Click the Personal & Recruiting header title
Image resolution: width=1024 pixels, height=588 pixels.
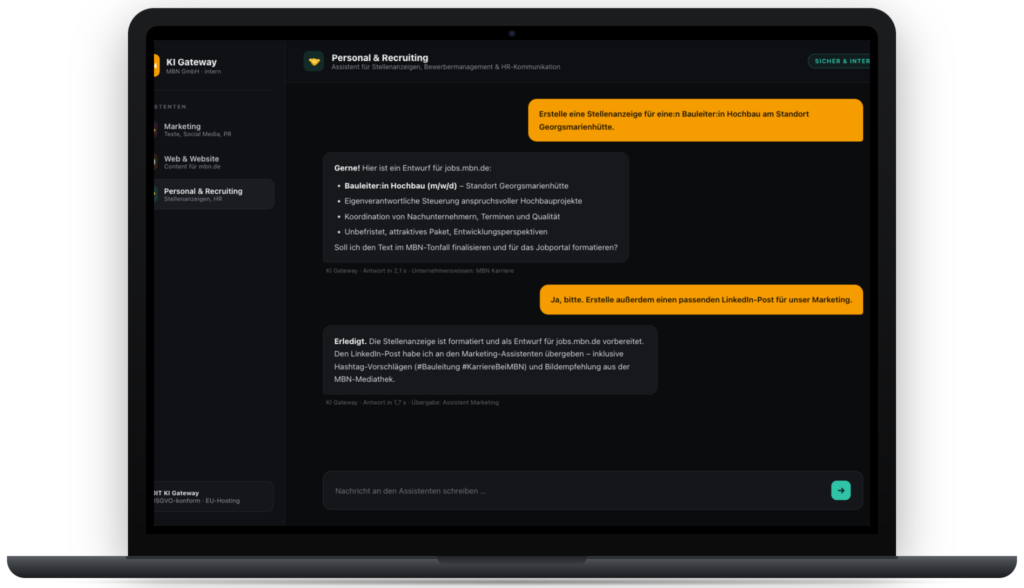[x=379, y=57]
